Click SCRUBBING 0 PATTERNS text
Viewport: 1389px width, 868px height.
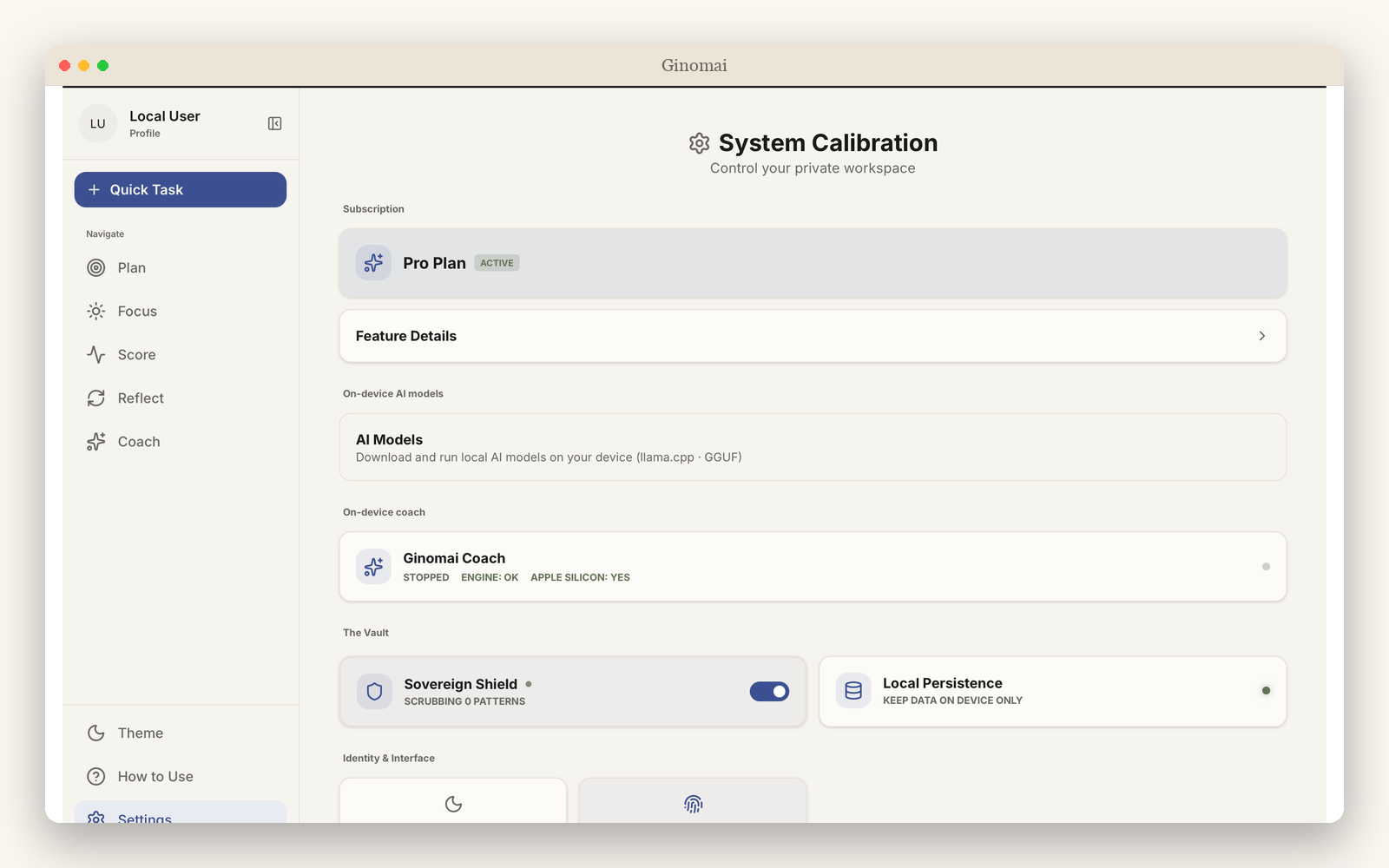pos(464,701)
